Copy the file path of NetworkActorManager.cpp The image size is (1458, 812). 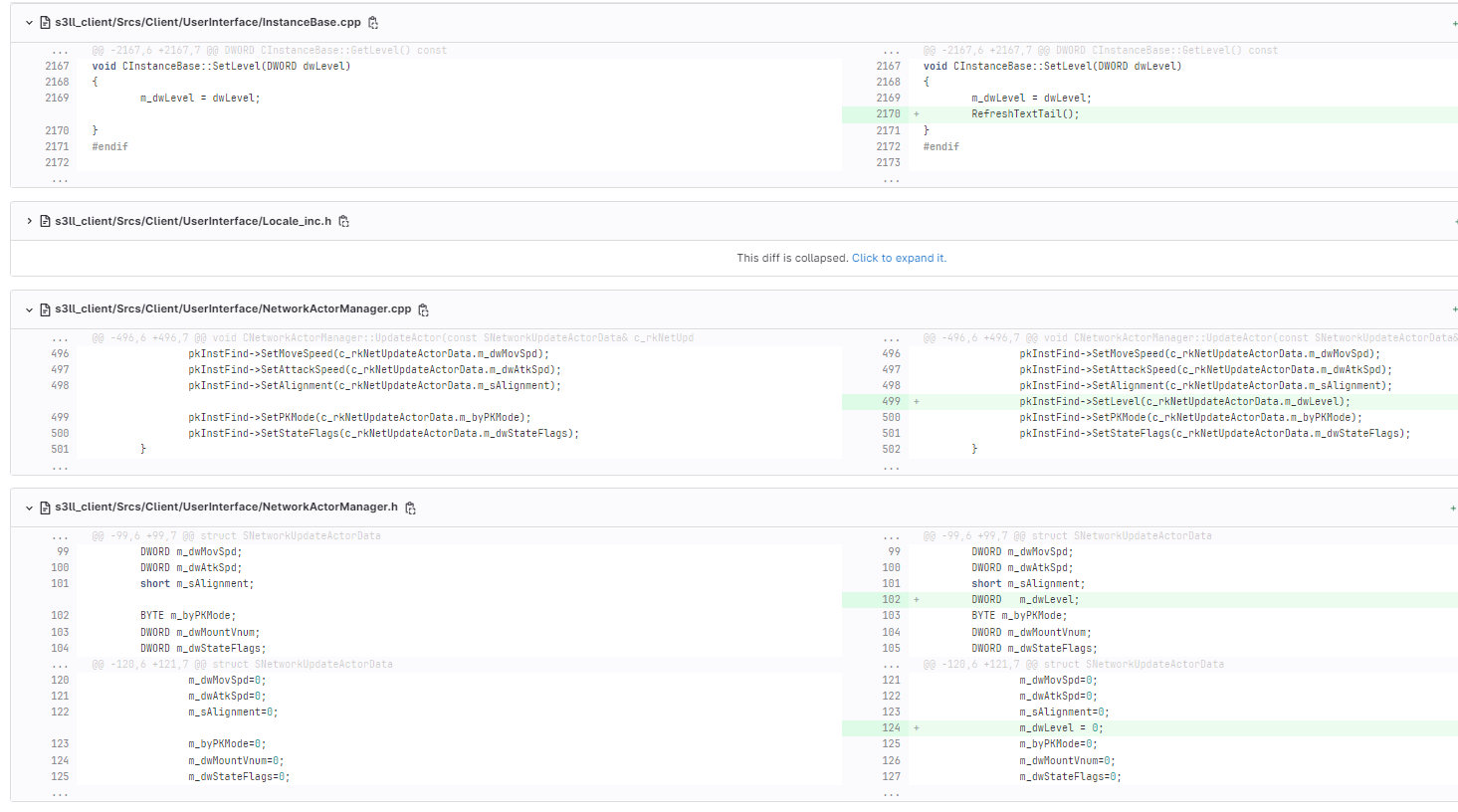(422, 309)
